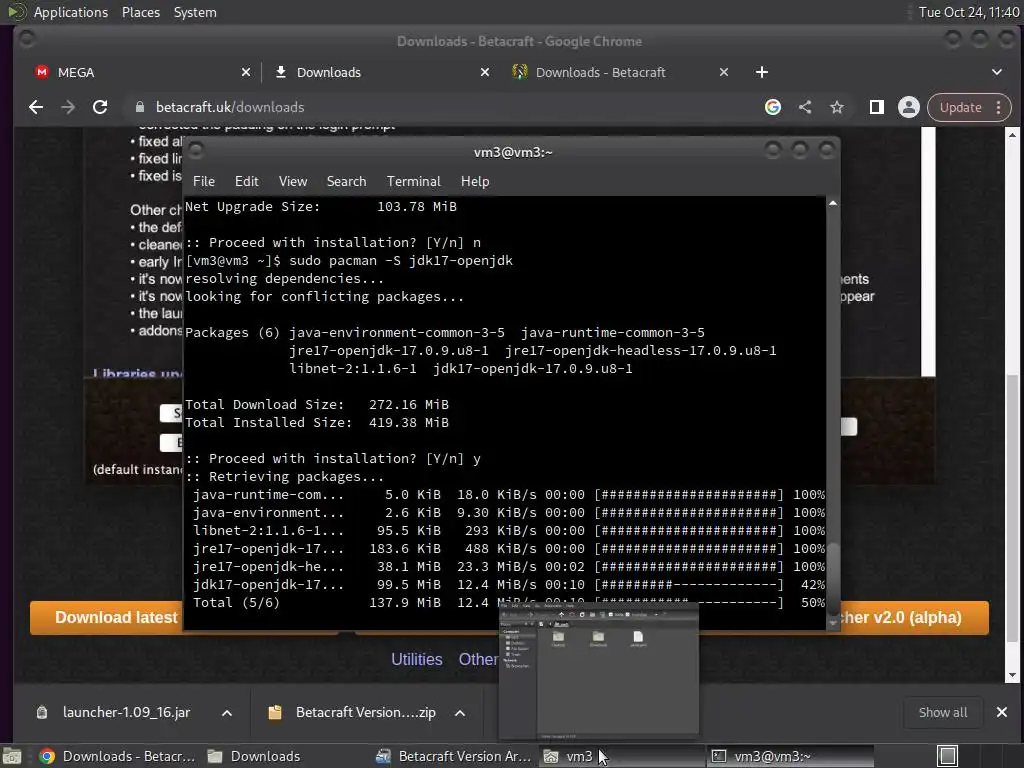Click Show all downloads
Screen dimensions: 1024x768
(942, 712)
